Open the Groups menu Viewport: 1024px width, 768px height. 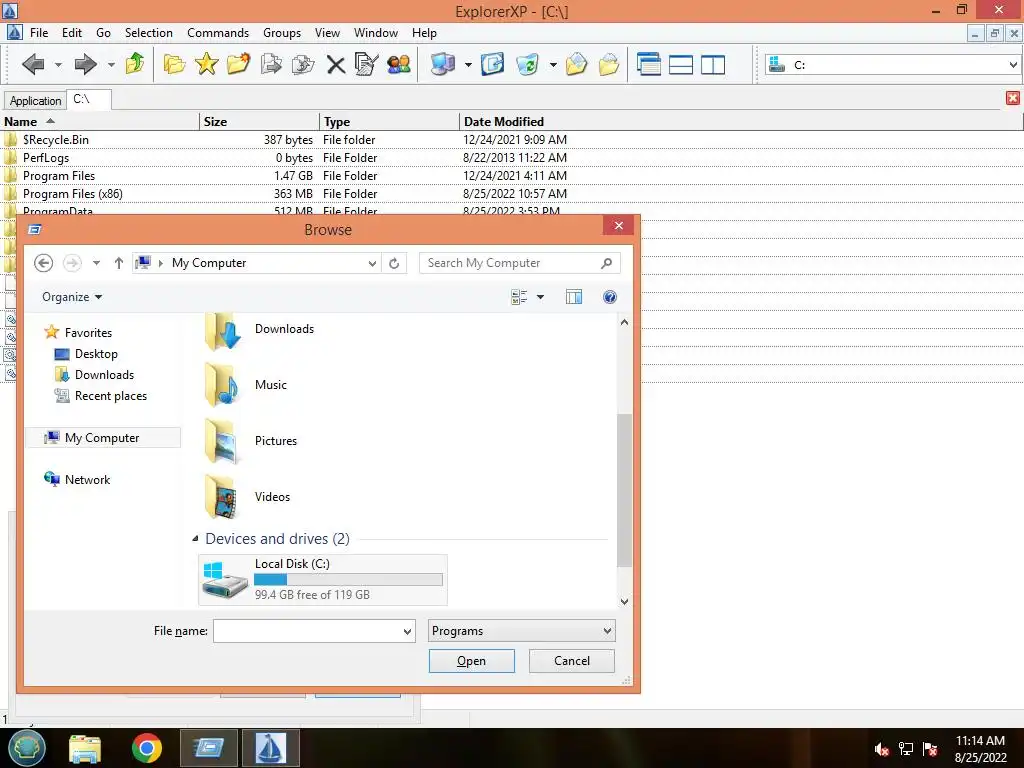[x=282, y=33]
